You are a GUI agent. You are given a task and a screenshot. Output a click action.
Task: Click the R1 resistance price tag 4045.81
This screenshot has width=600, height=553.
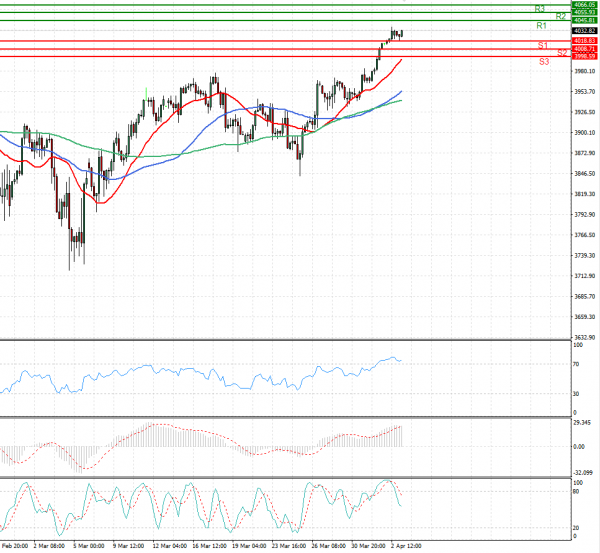click(x=584, y=20)
